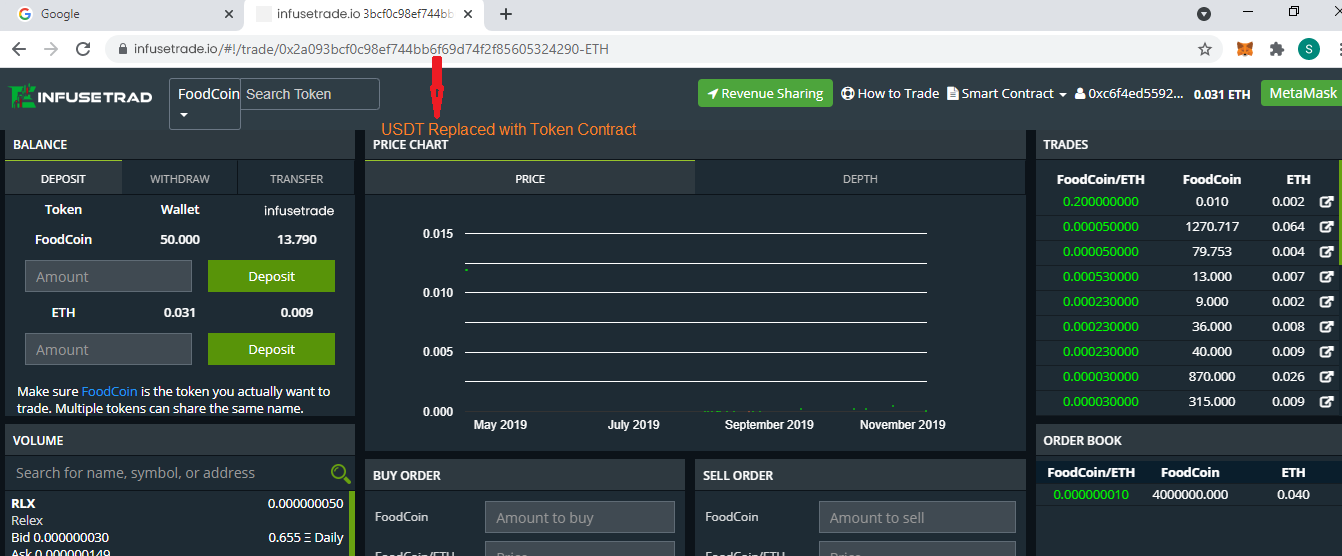Focus the volume search name/symbol field
The width and height of the screenshot is (1342, 556).
(168, 473)
